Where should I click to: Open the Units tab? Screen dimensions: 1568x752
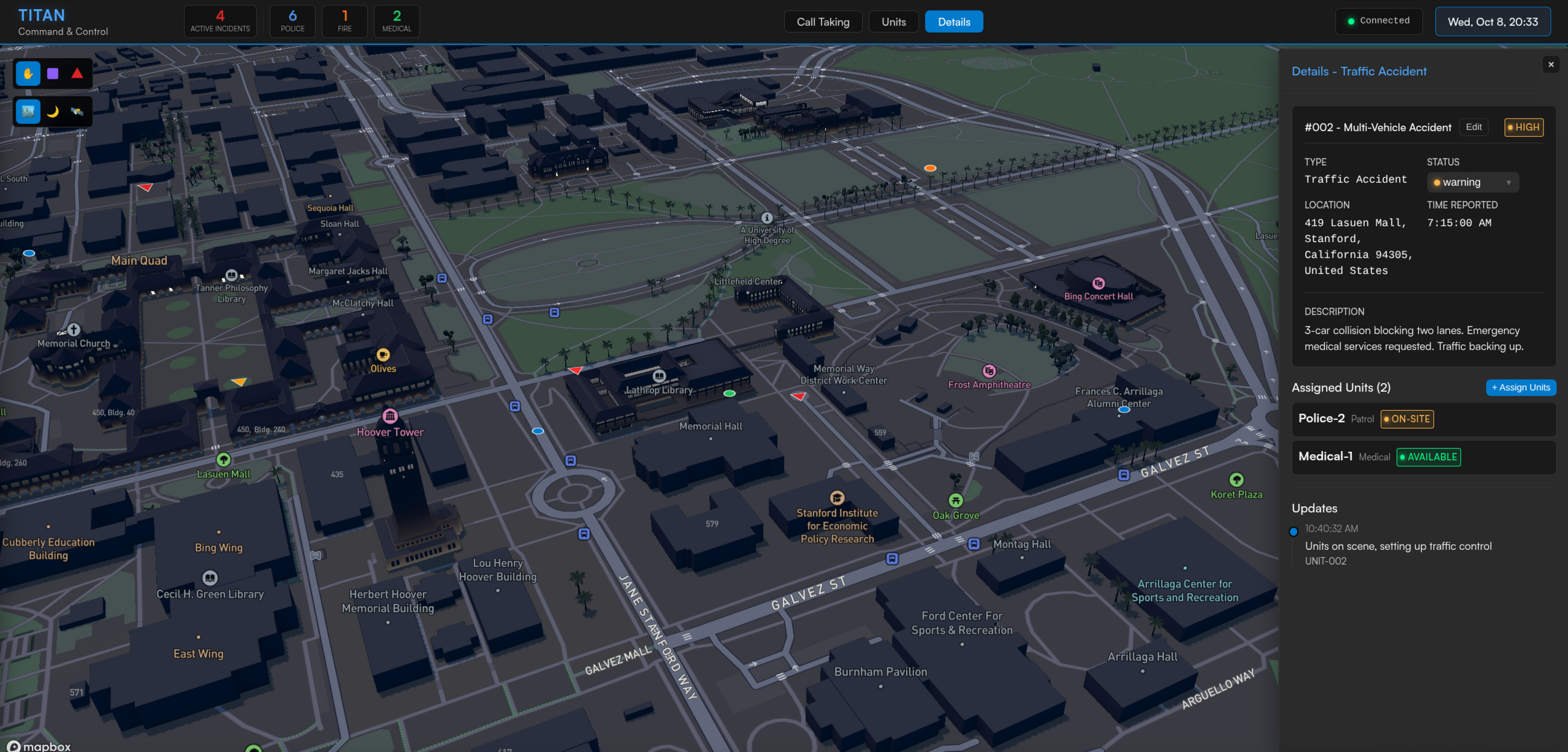(893, 22)
